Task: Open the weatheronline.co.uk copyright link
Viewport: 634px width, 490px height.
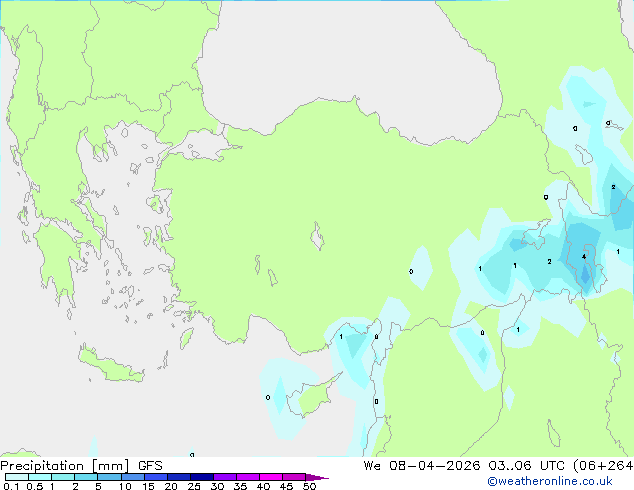Action: (550, 482)
